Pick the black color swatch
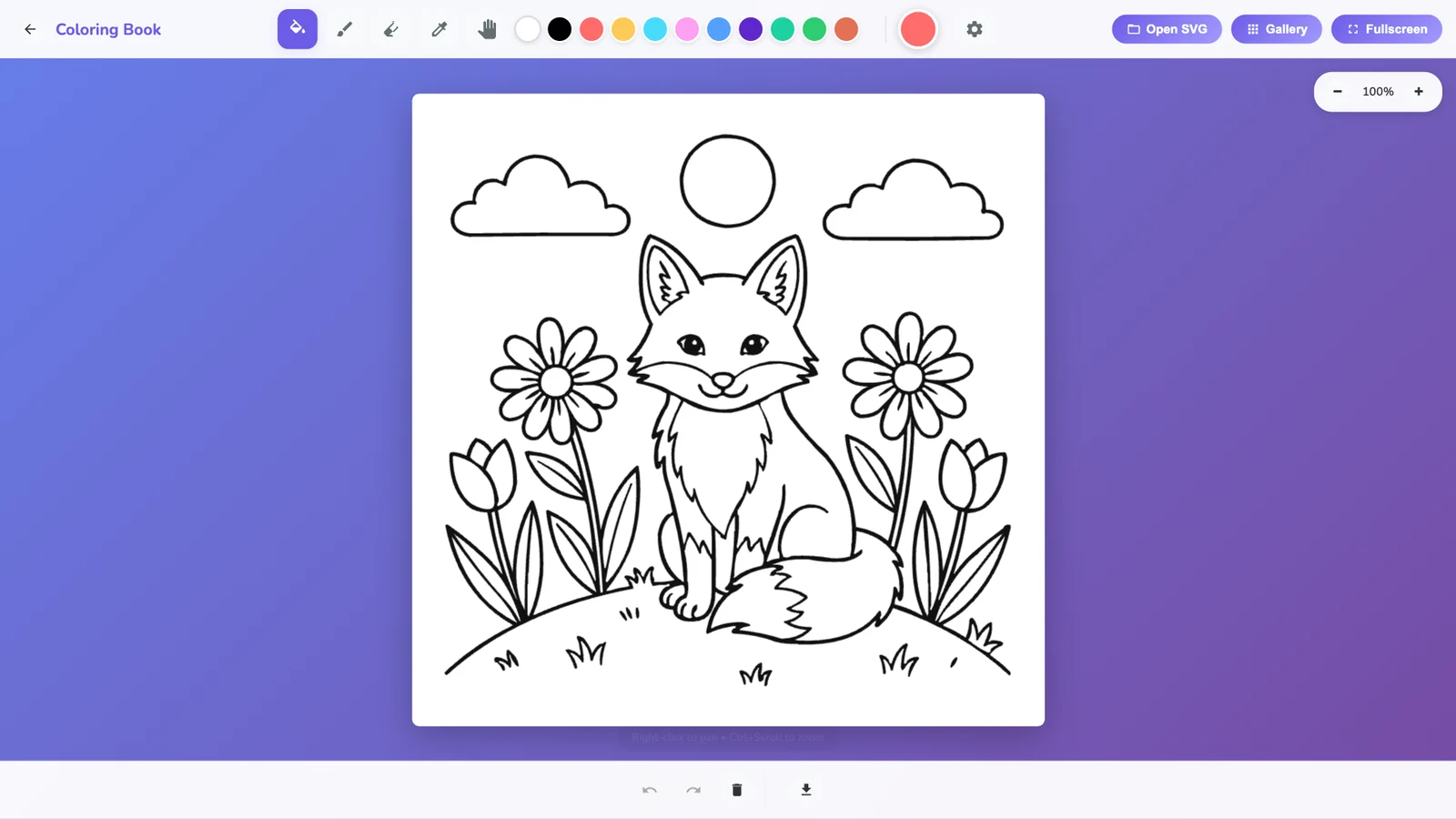The image size is (1456, 819). [560, 29]
